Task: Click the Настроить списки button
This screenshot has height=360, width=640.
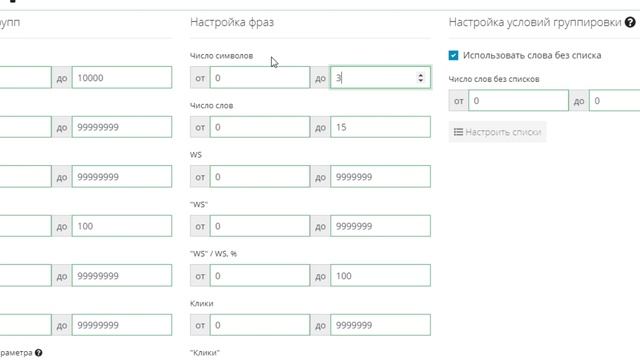Action: [x=497, y=132]
